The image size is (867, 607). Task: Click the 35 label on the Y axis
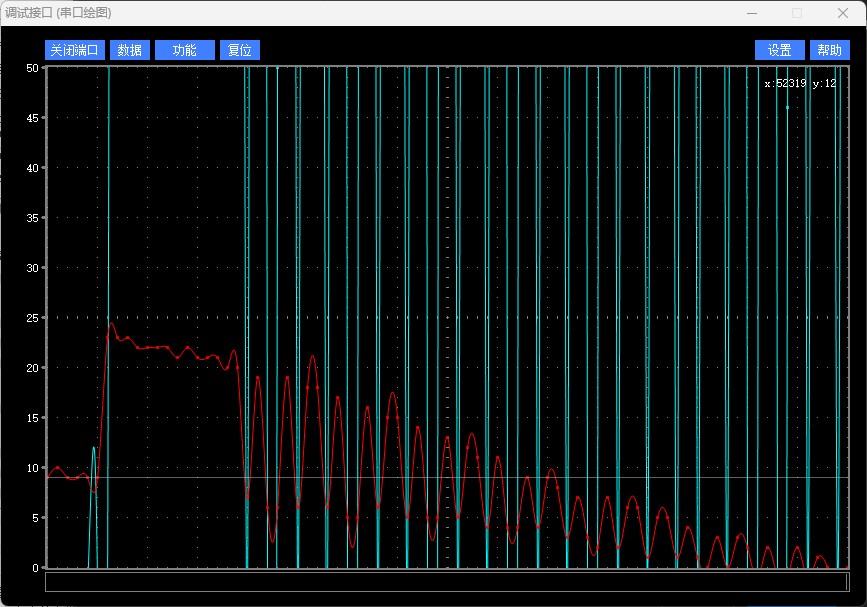(32, 218)
